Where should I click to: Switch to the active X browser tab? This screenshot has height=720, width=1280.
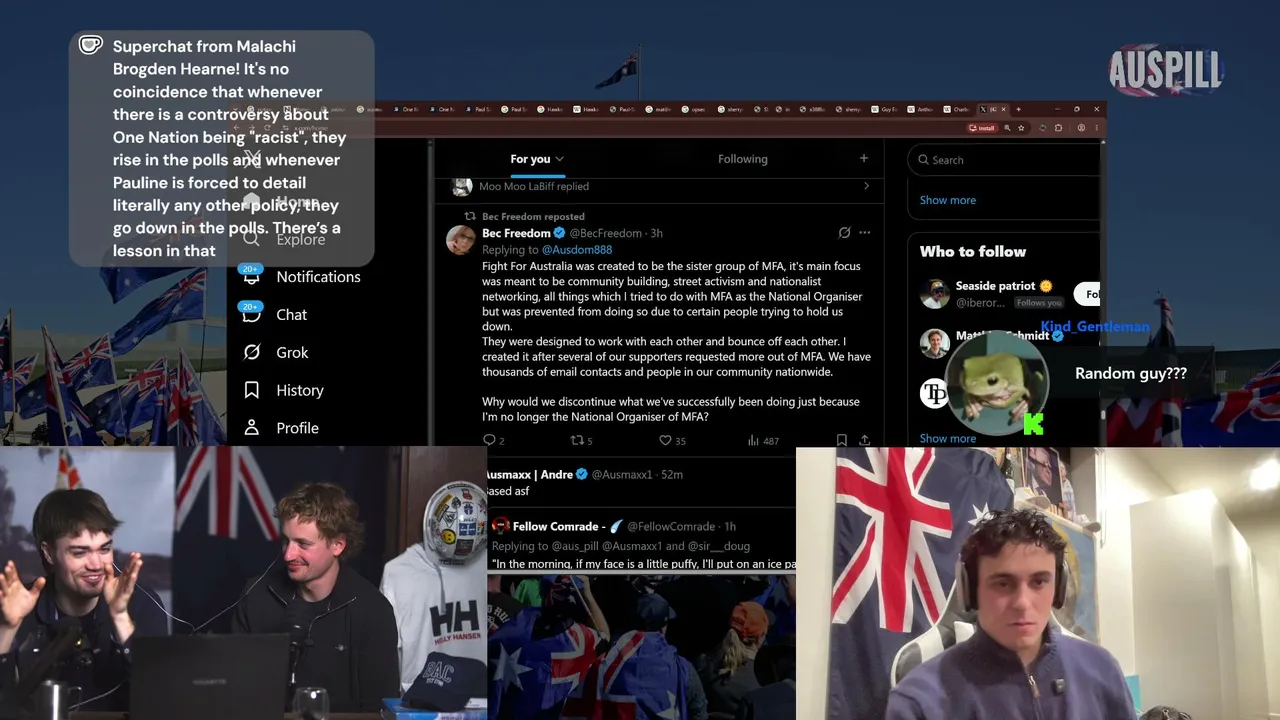993,109
